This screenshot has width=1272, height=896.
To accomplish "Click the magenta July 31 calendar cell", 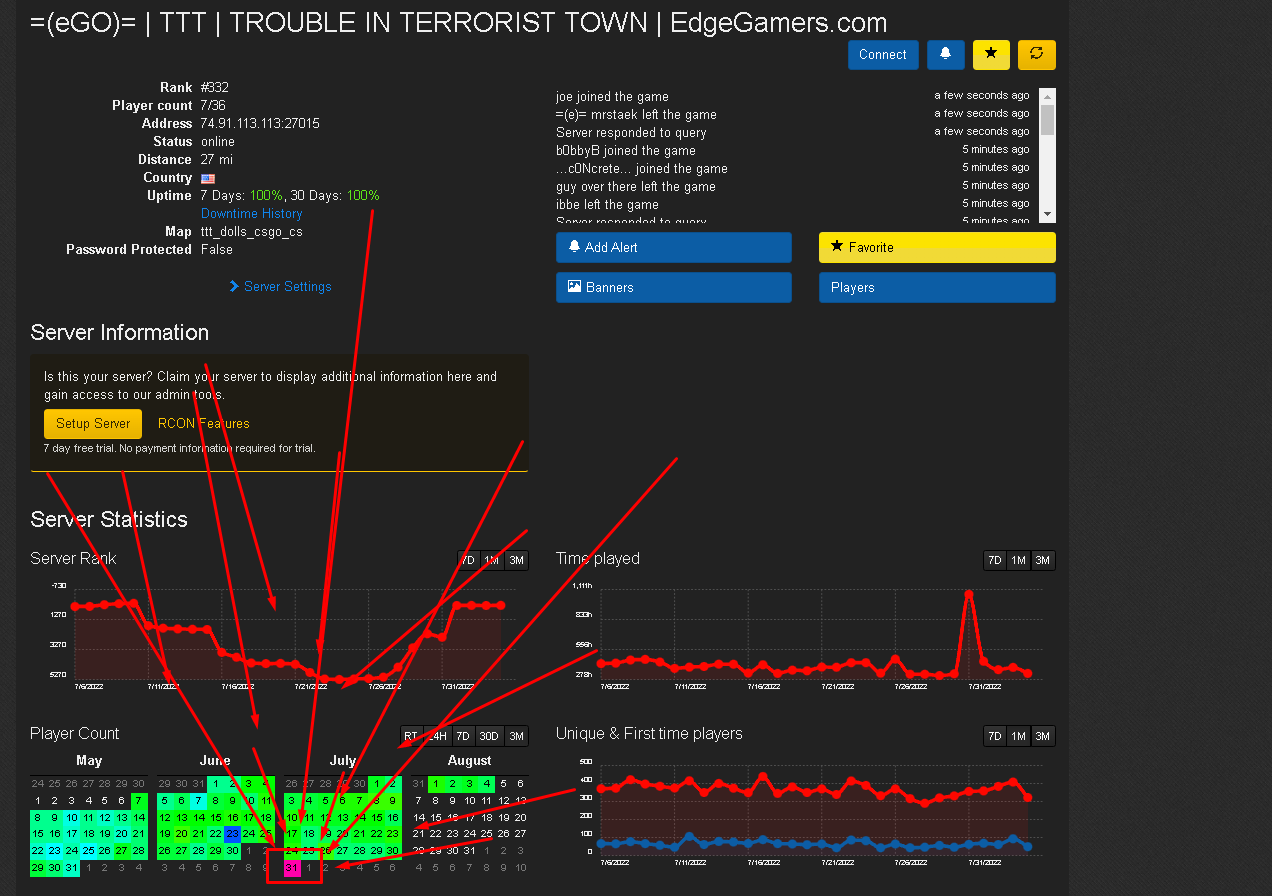I will 292,868.
